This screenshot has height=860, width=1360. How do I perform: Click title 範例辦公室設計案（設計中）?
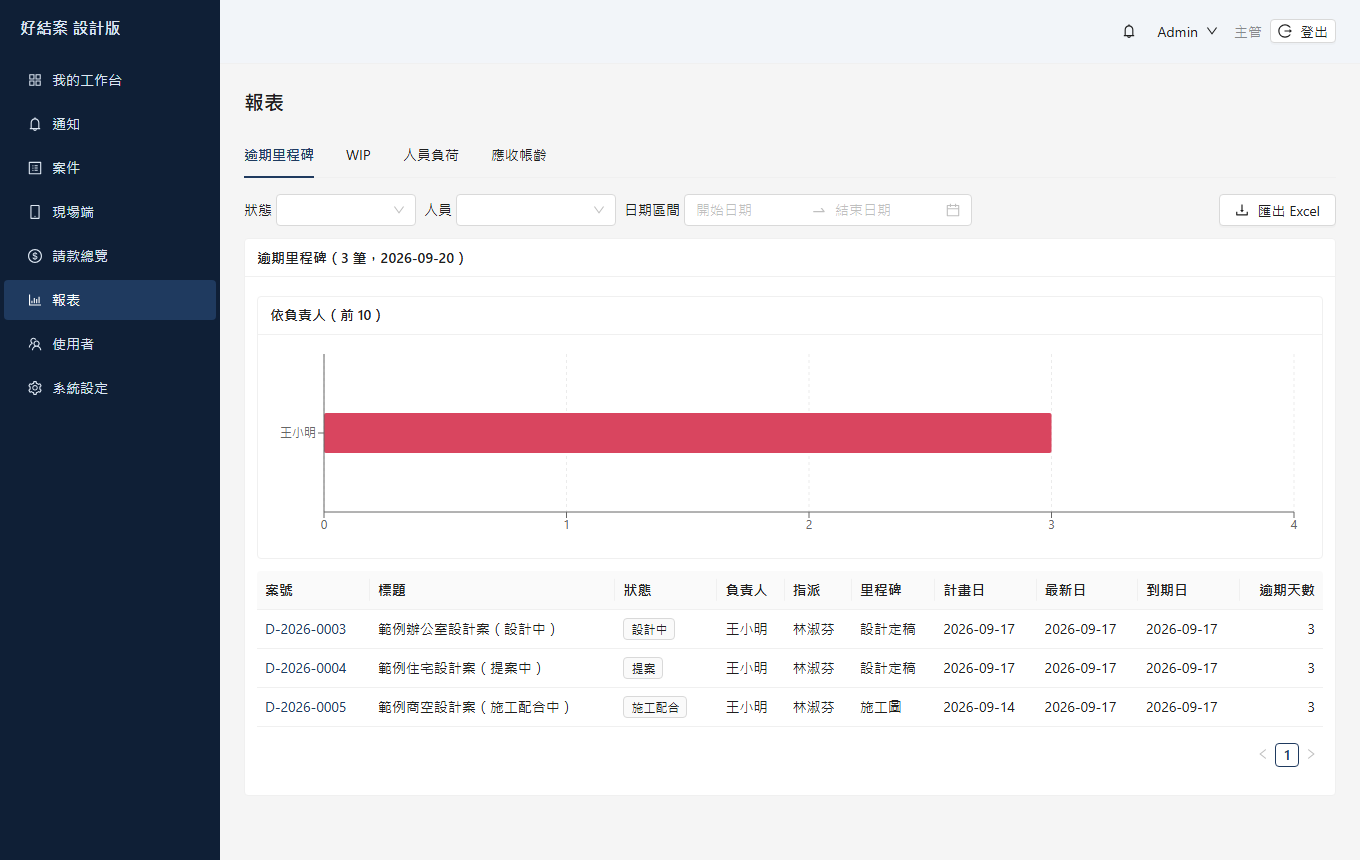click(468, 630)
